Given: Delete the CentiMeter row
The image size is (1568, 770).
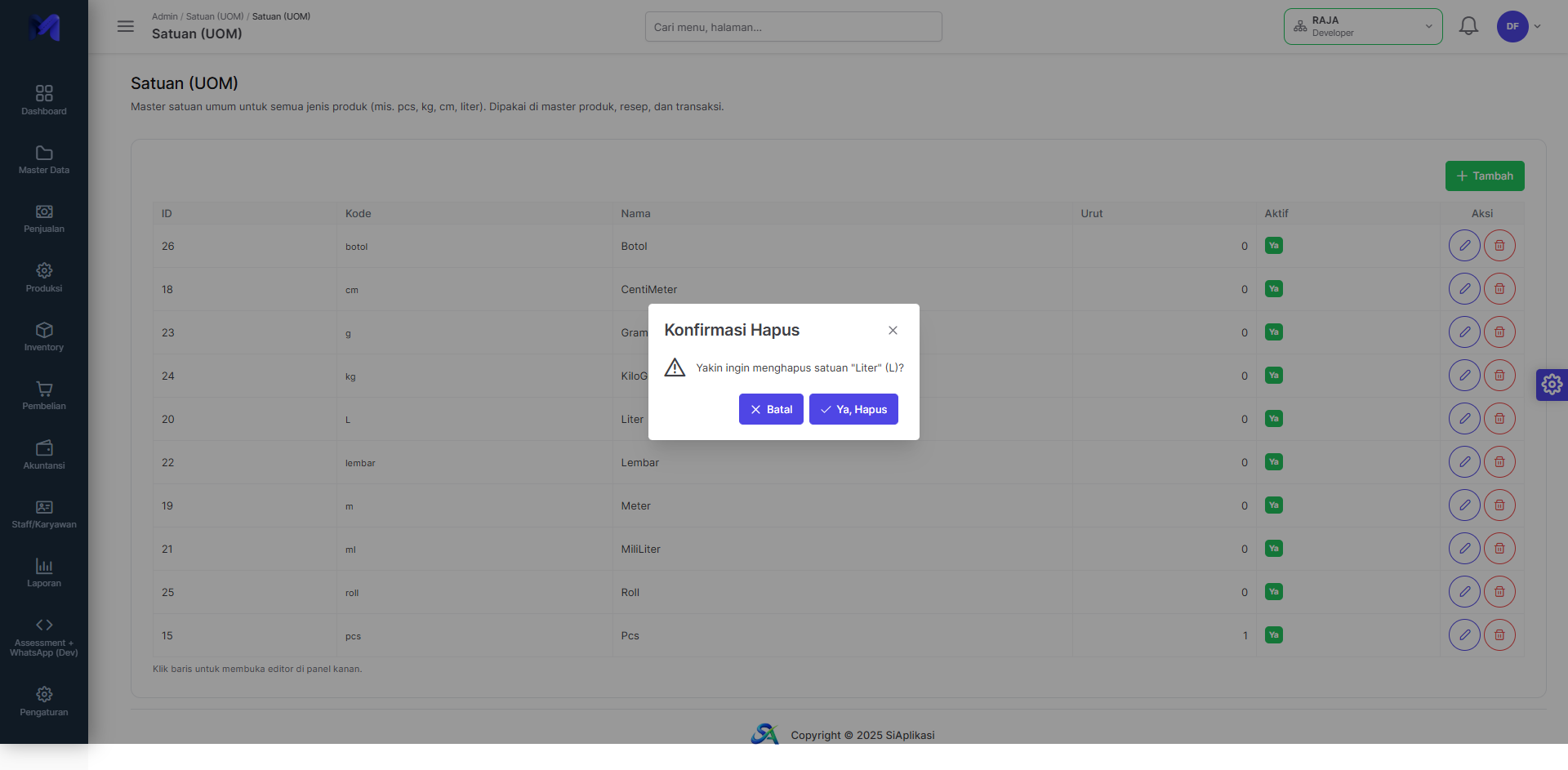Looking at the screenshot, I should click(x=1499, y=289).
